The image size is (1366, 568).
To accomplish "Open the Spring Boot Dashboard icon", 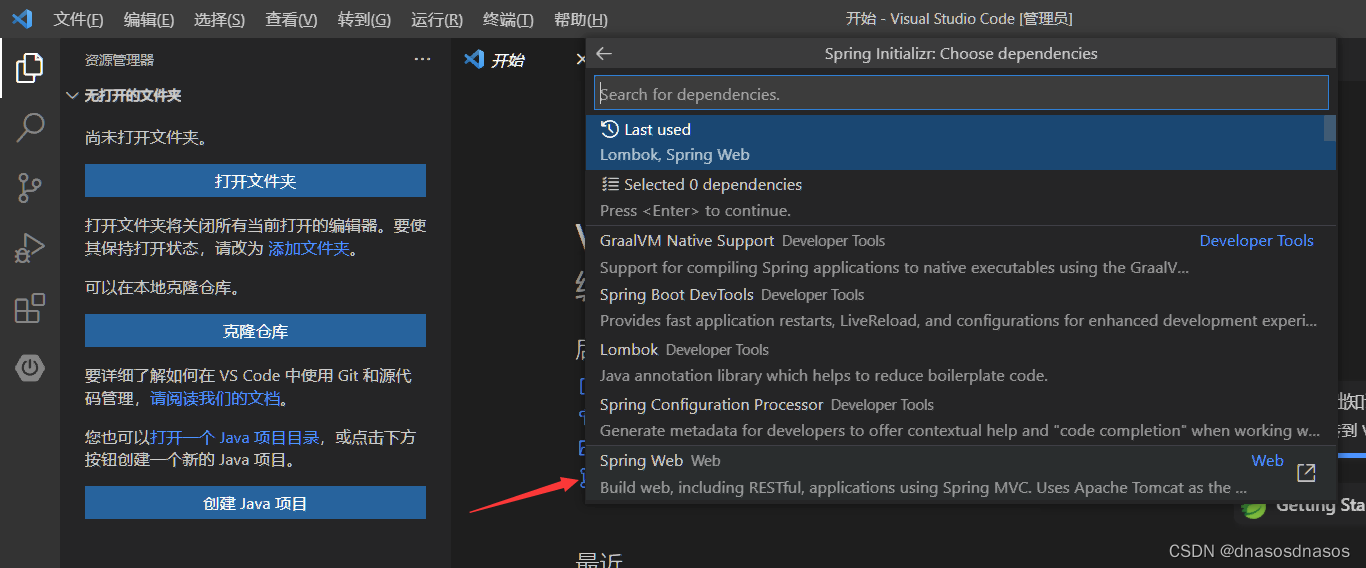I will point(30,368).
